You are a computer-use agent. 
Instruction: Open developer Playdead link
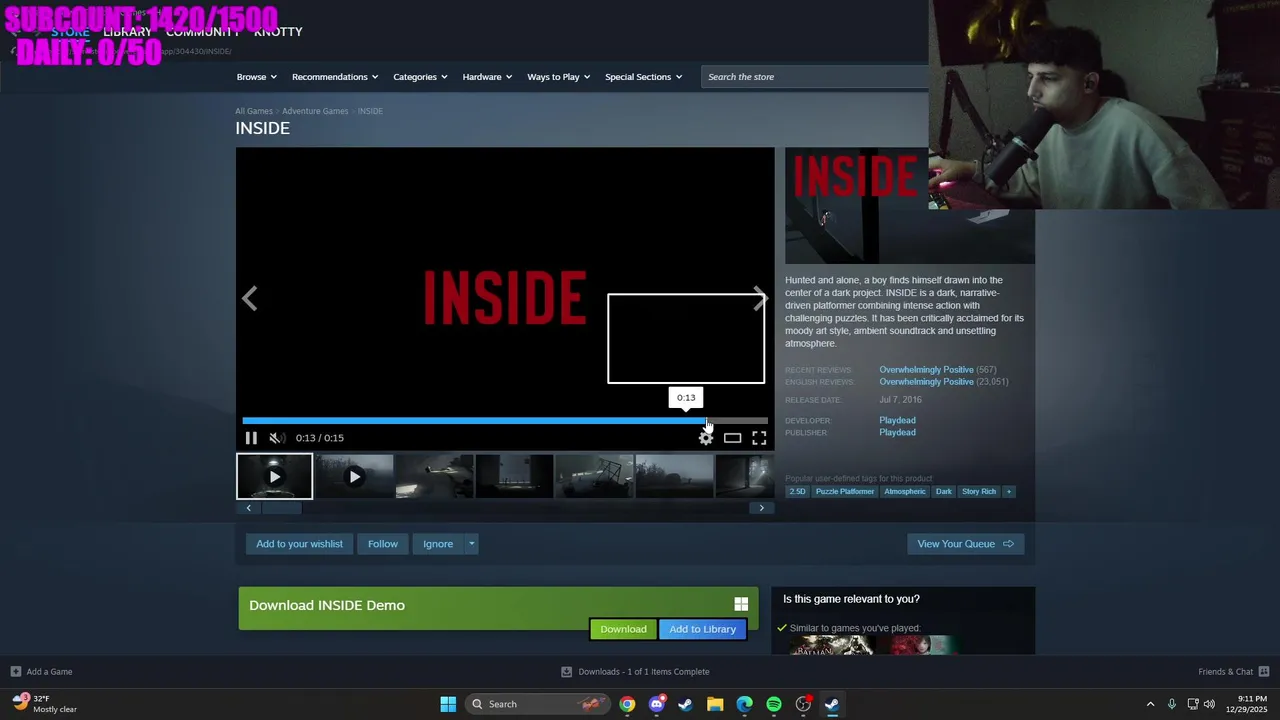(897, 421)
